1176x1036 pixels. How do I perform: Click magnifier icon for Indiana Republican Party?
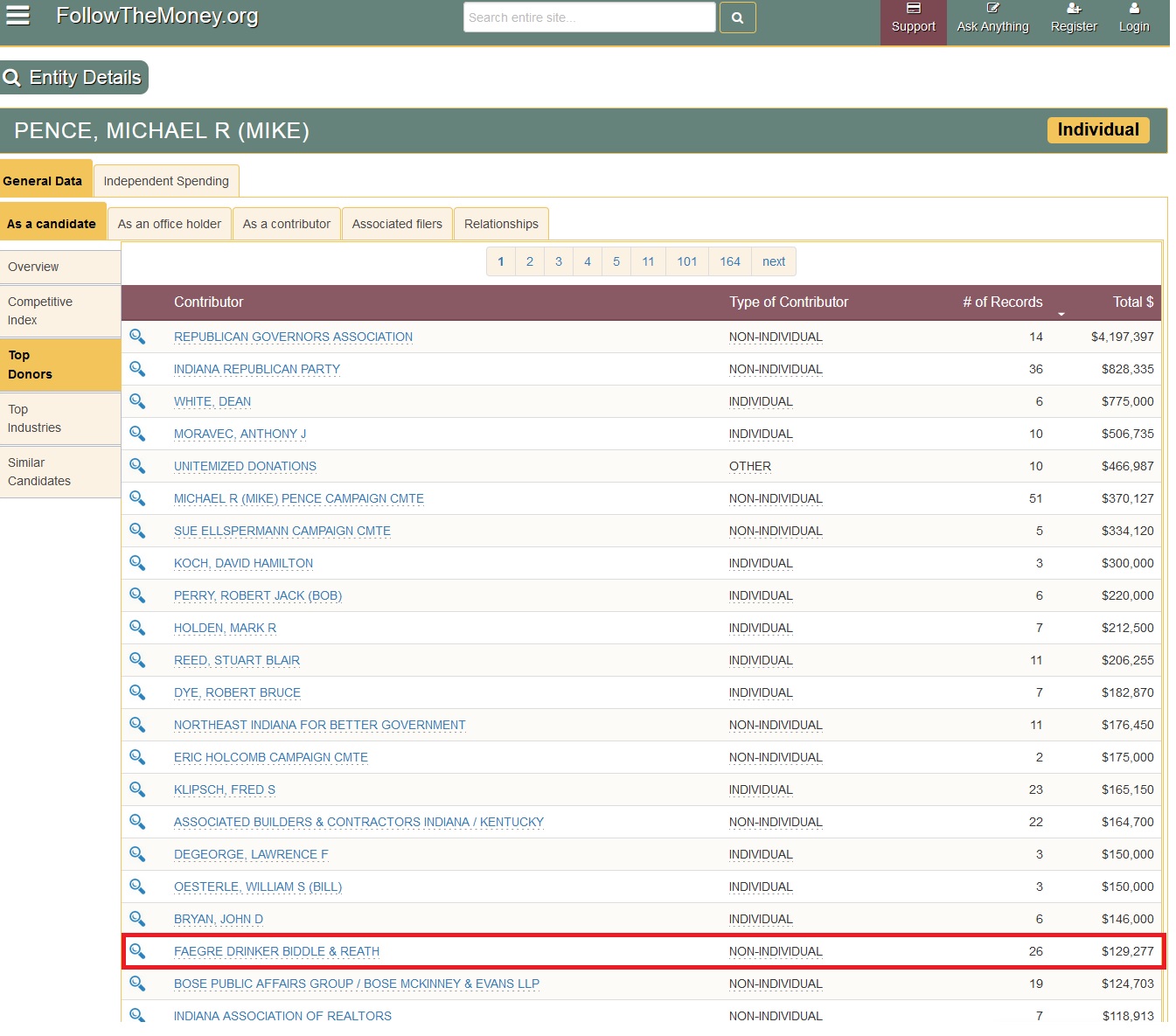[x=137, y=369]
